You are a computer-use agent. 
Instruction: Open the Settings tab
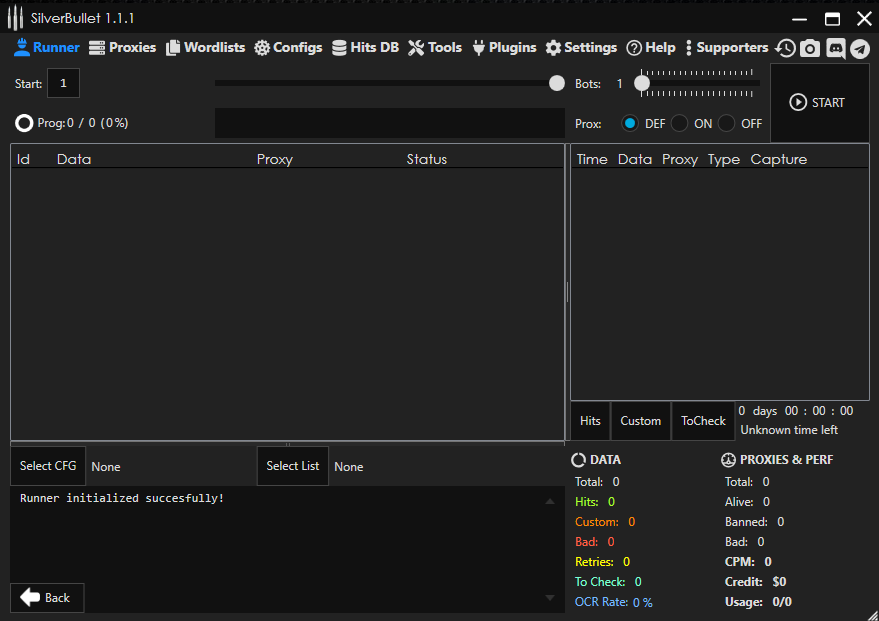click(581, 48)
